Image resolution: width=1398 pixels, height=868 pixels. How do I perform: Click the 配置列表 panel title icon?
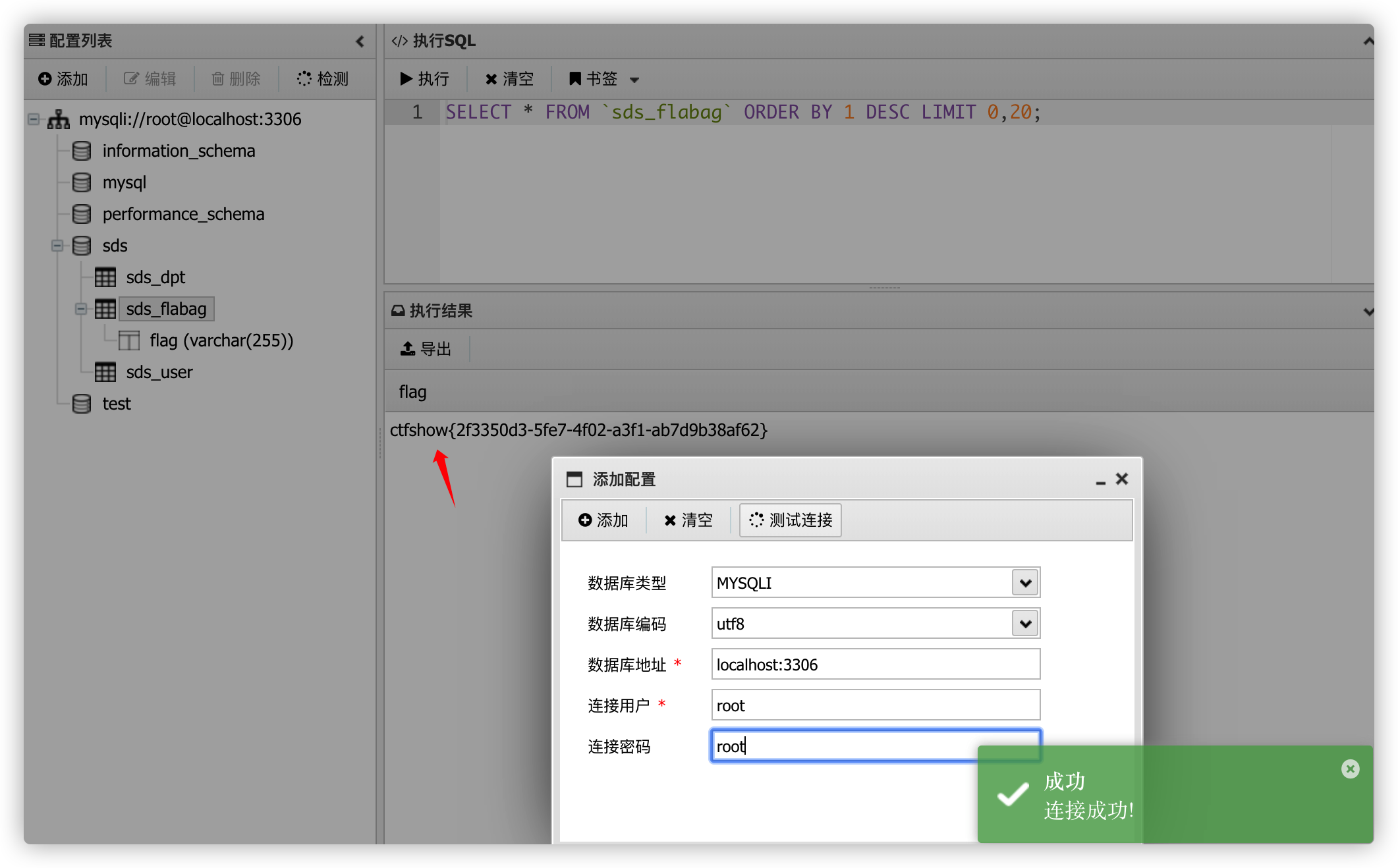37,41
